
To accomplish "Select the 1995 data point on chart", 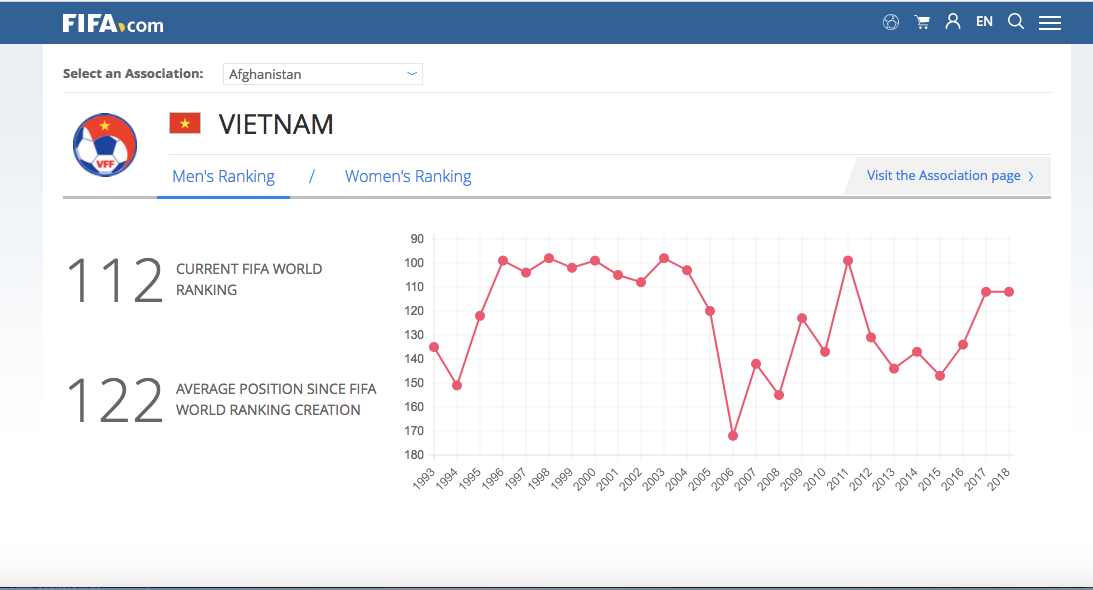I will pyautogui.click(x=480, y=316).
